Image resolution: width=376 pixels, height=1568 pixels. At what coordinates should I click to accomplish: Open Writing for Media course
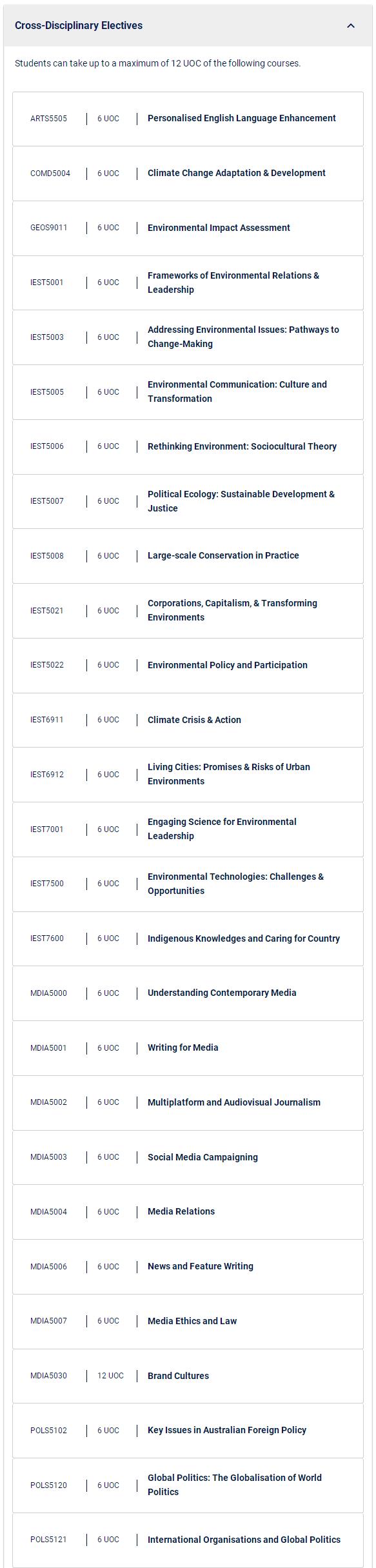click(183, 1047)
